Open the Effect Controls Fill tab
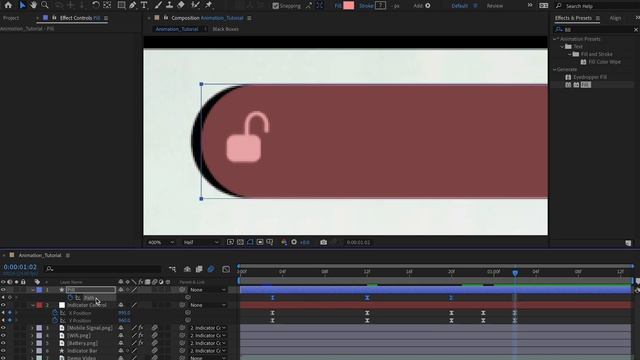 (80, 18)
